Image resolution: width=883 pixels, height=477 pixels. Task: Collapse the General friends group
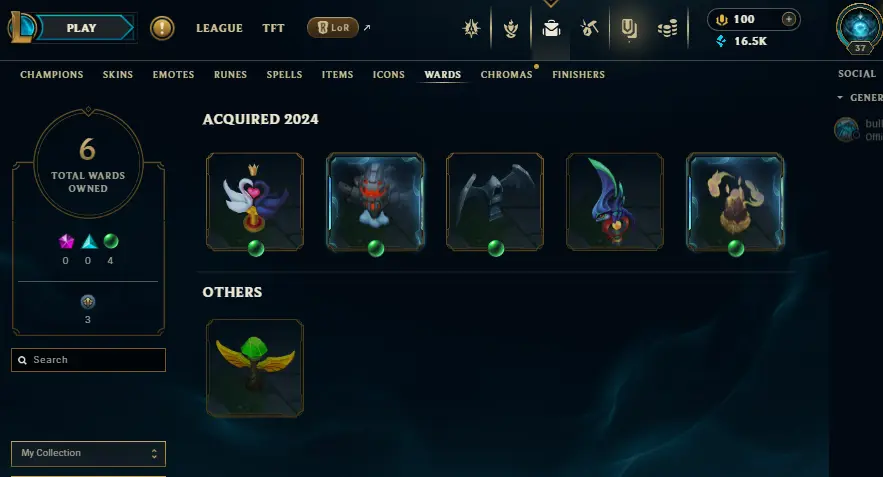click(840, 97)
